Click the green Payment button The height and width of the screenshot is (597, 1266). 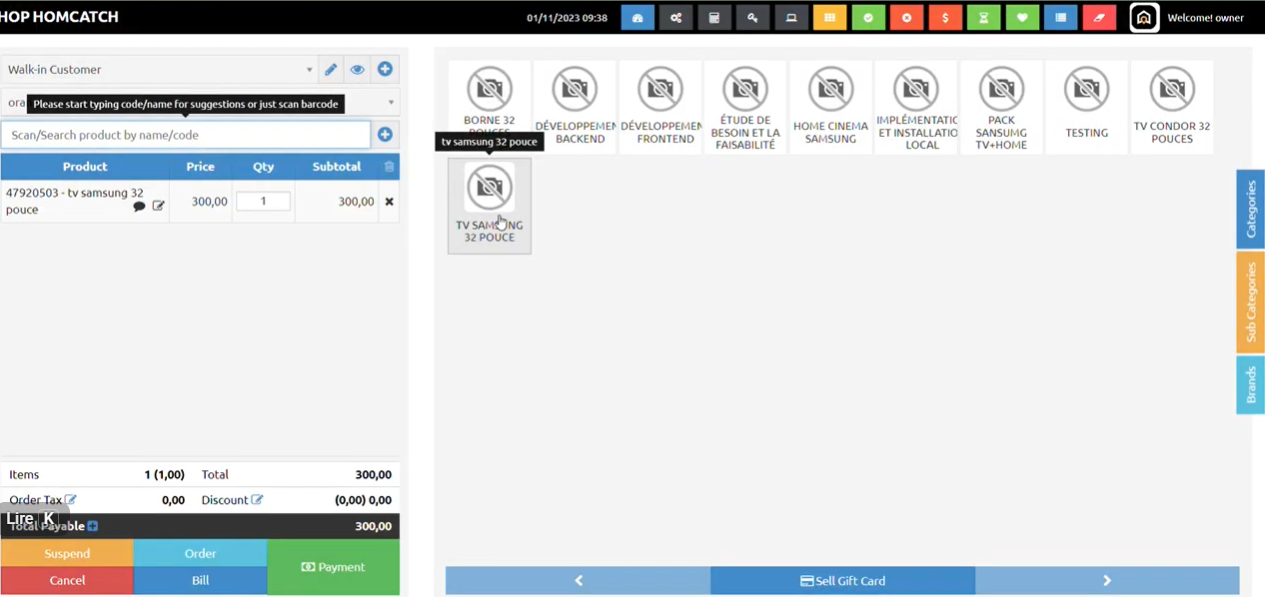pos(333,567)
